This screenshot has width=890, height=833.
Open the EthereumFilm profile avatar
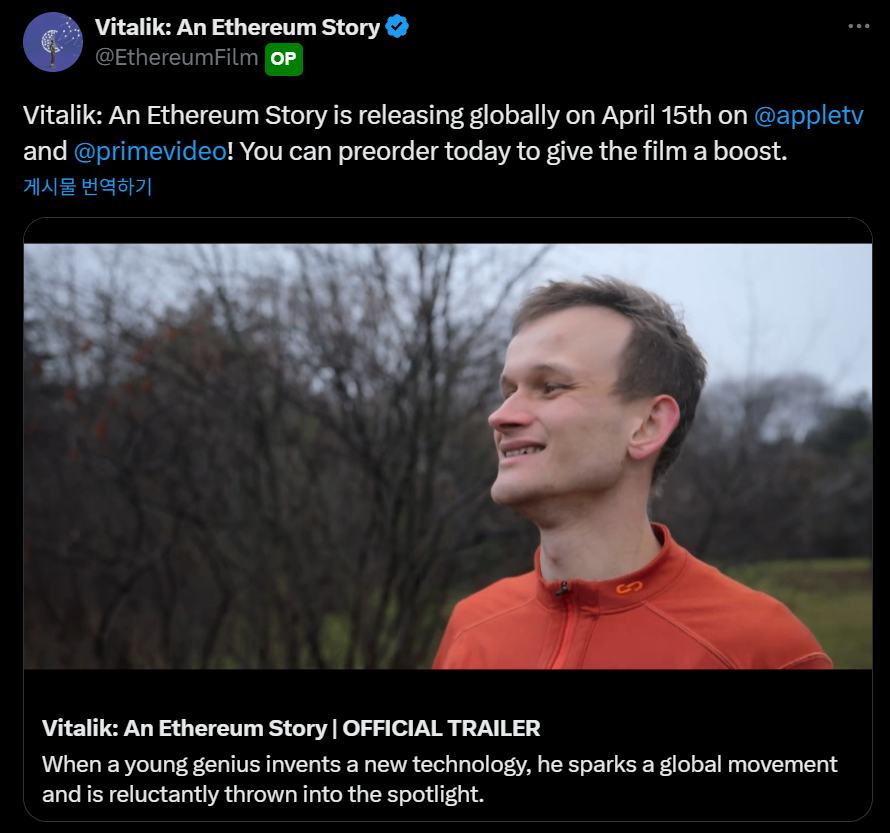pyautogui.click(x=53, y=43)
